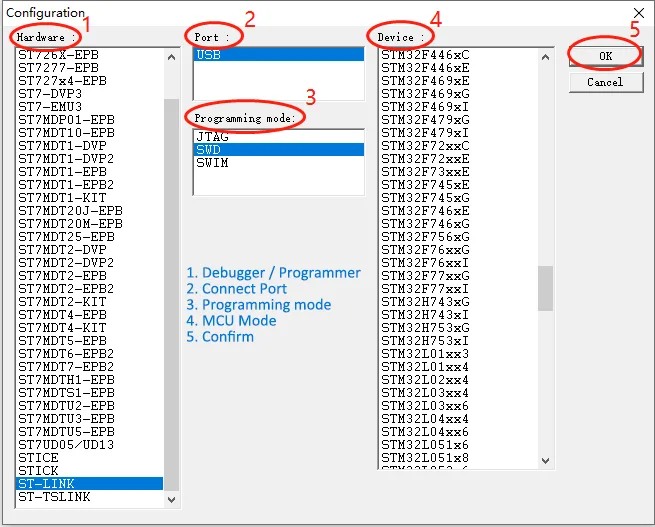Select STM32L04xx6 device

[x=458, y=431]
